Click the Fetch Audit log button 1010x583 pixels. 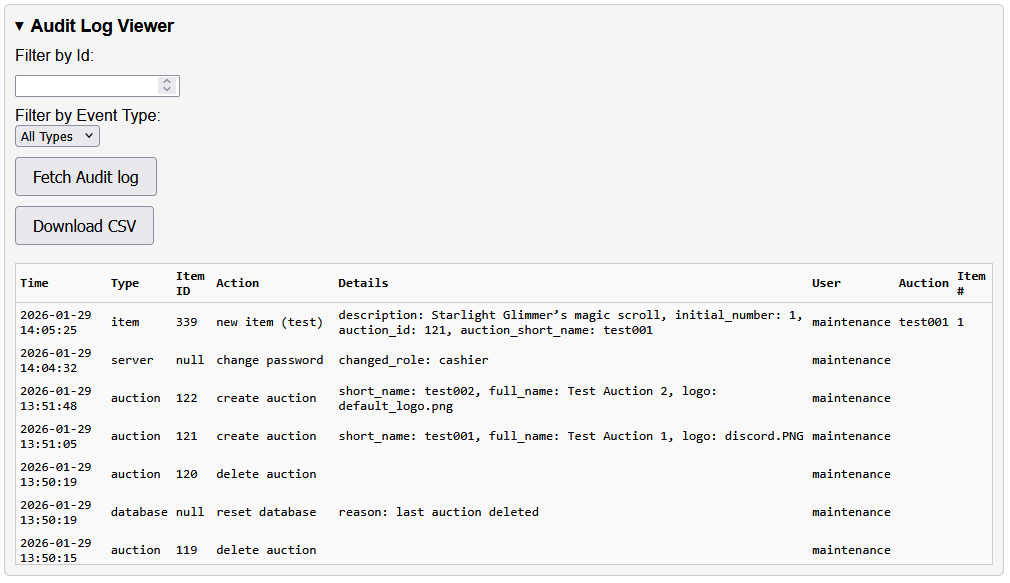(x=85, y=176)
